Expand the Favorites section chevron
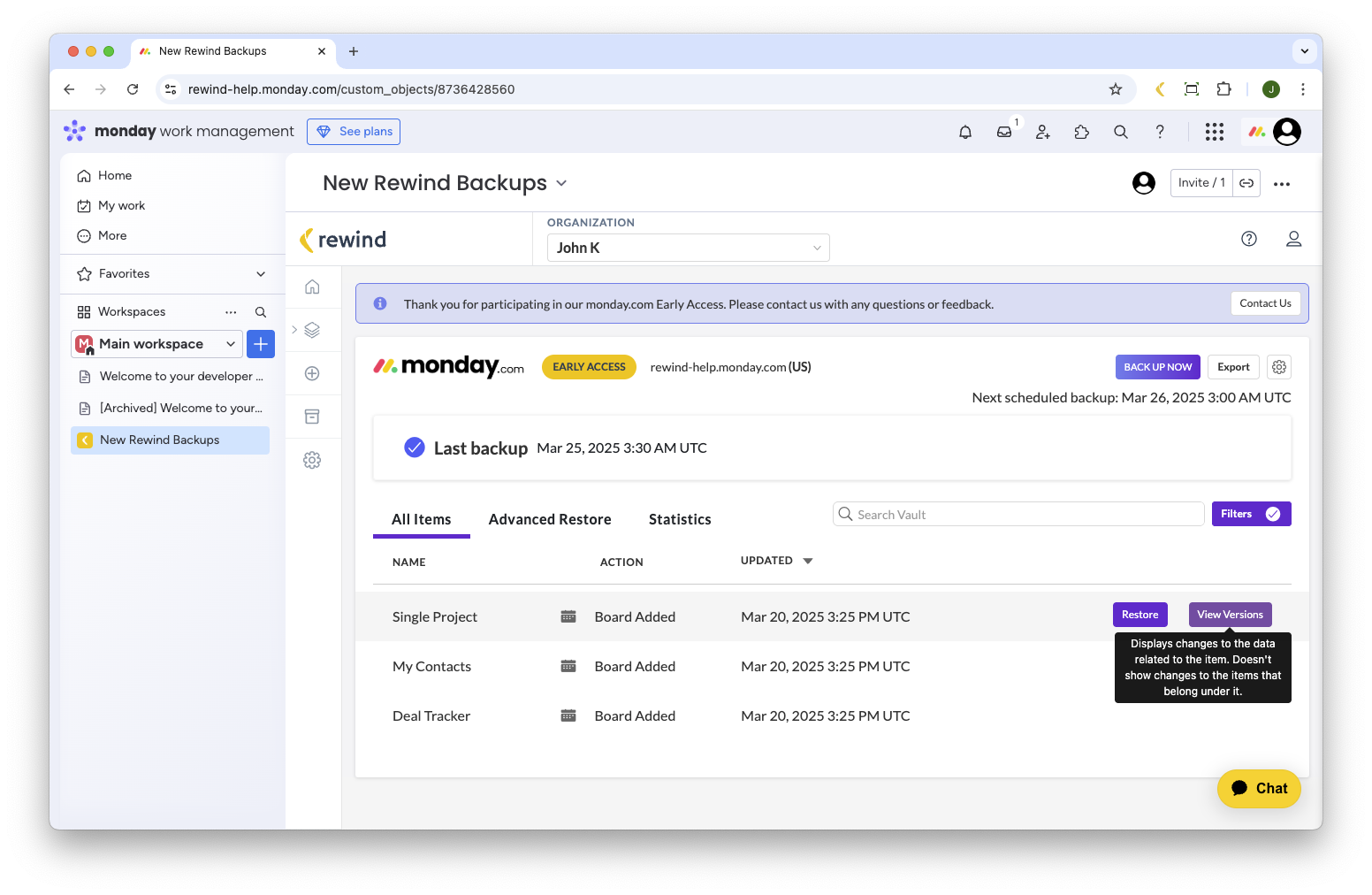 coord(261,274)
